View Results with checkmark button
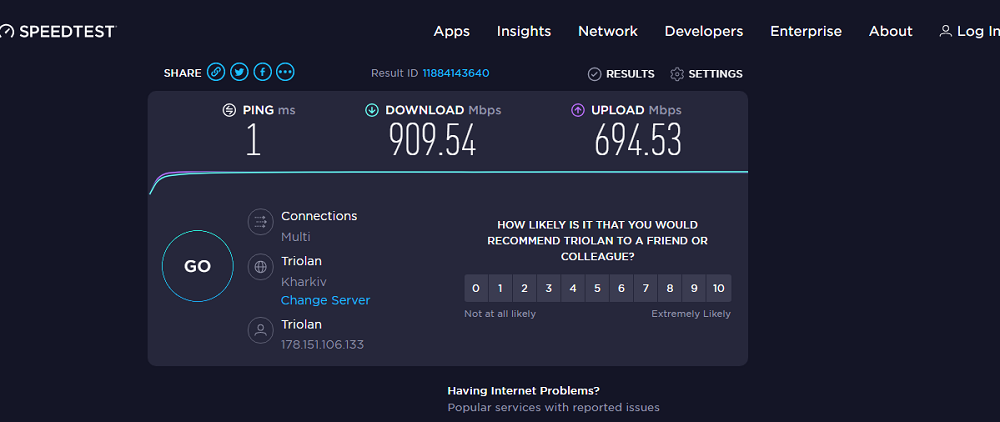 (621, 74)
